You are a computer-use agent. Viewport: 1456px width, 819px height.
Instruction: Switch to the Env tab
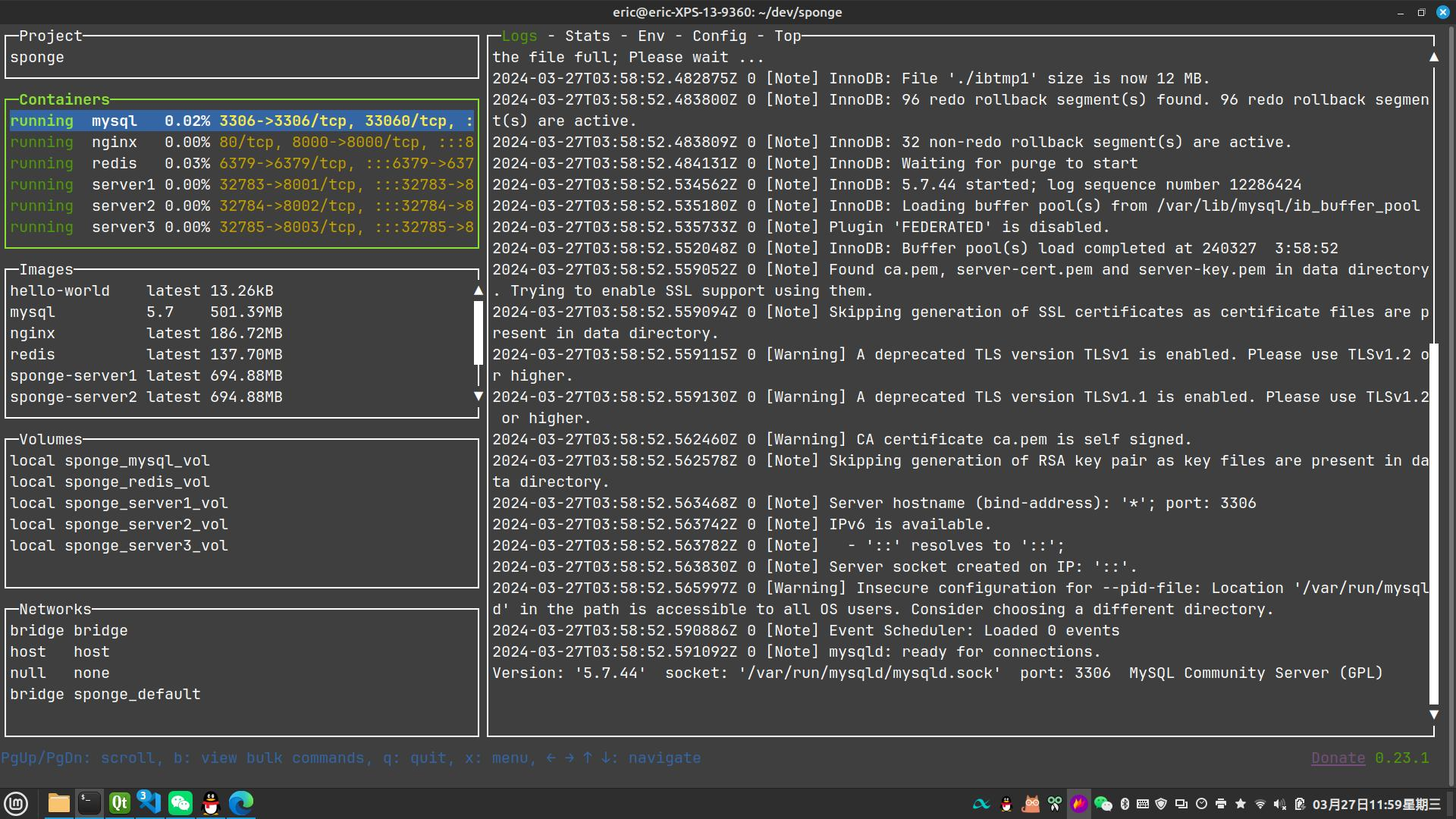(x=651, y=36)
